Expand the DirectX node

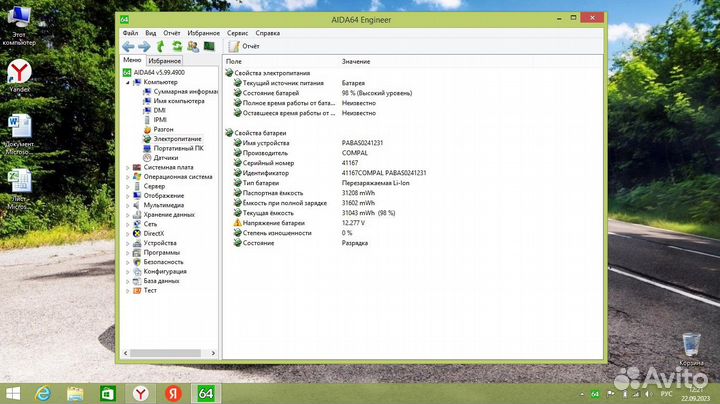pyautogui.click(x=128, y=234)
